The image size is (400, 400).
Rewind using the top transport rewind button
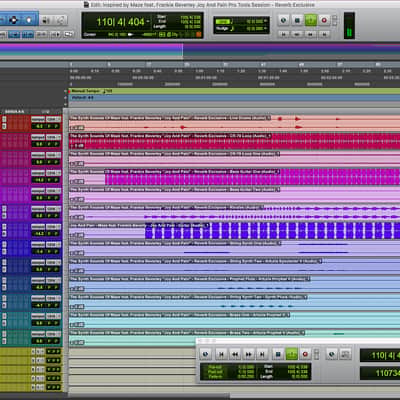coord(297,34)
